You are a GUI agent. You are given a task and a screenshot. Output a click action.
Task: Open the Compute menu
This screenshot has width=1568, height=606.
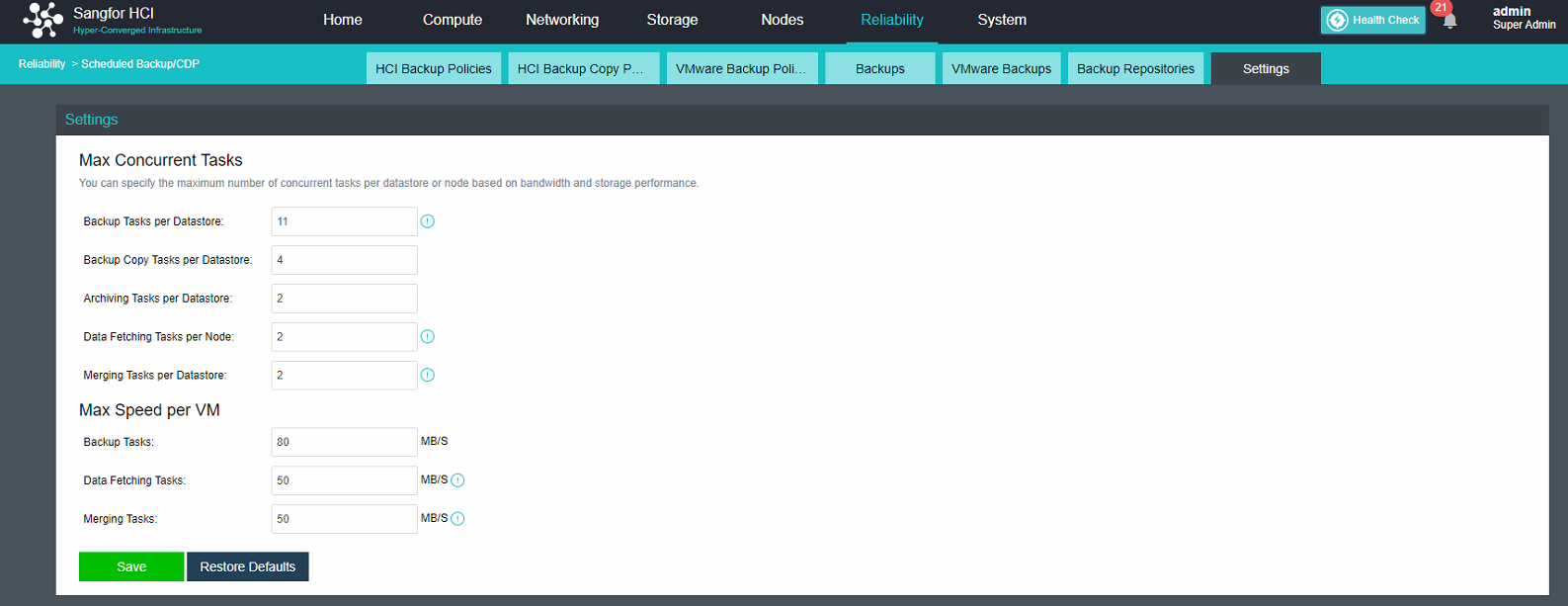pyautogui.click(x=453, y=20)
